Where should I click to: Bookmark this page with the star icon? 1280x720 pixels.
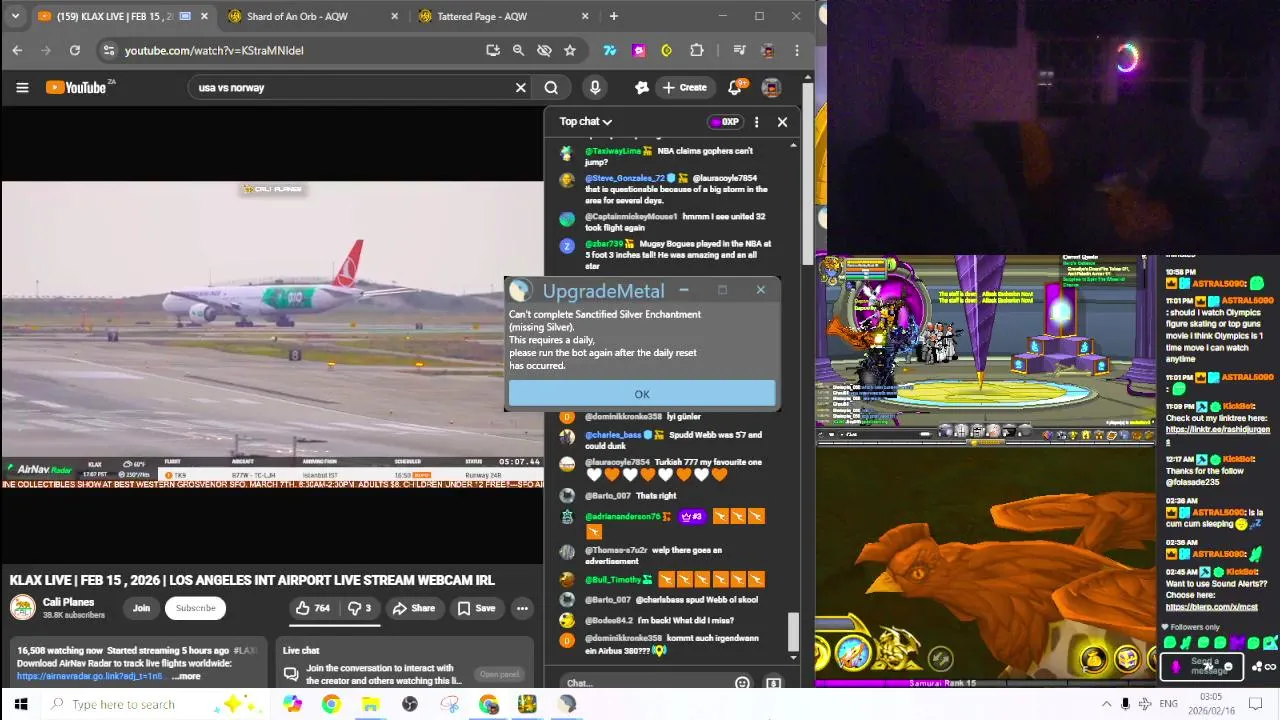pos(570,50)
